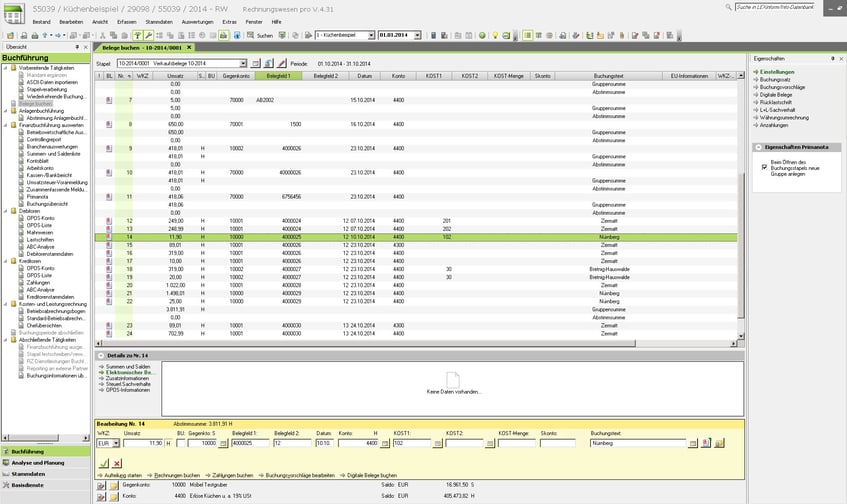Click the second icon right of the Stapel dropdown
Viewport: 847px width, 504px height.
coord(268,64)
